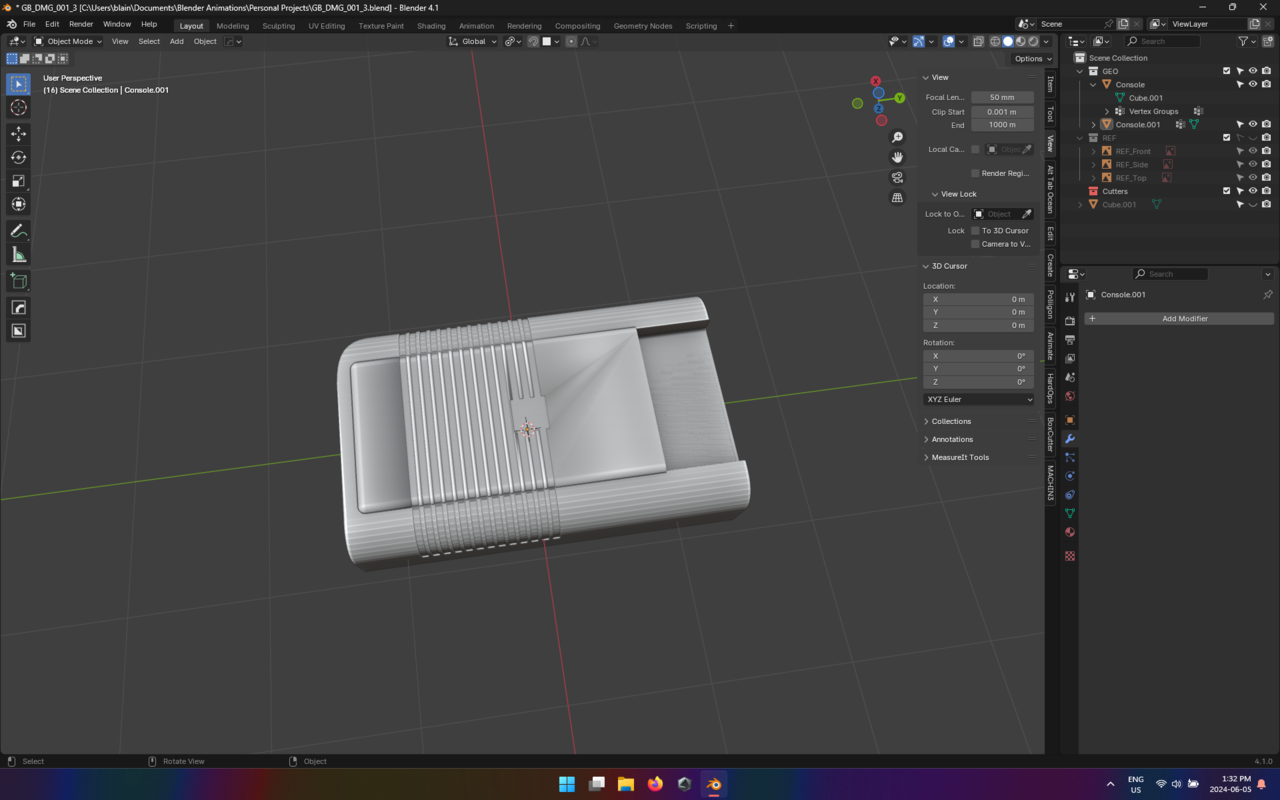Image resolution: width=1280 pixels, height=800 pixels.
Task: Expand the MeasureIt Tools panel
Action: (x=959, y=457)
